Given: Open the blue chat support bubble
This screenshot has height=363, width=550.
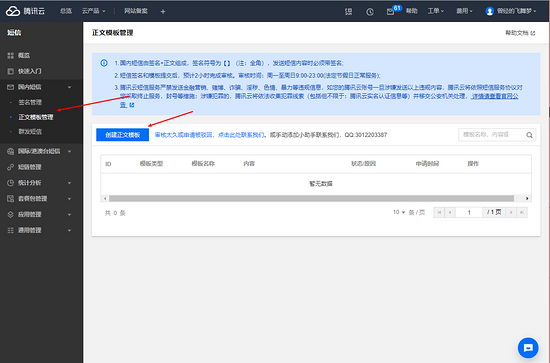Looking at the screenshot, I should click(x=528, y=348).
